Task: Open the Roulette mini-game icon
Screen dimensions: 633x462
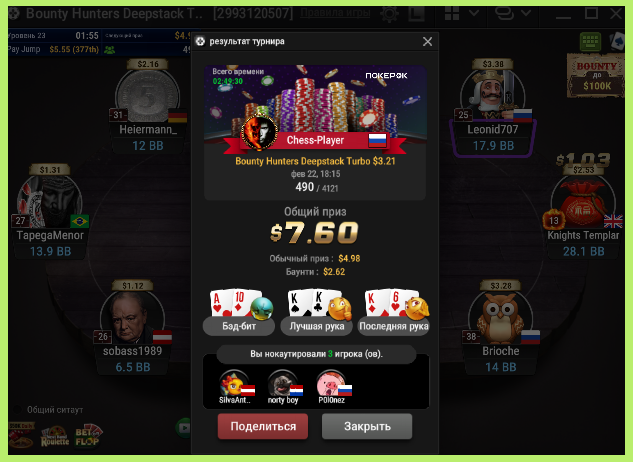Action: click(55, 437)
